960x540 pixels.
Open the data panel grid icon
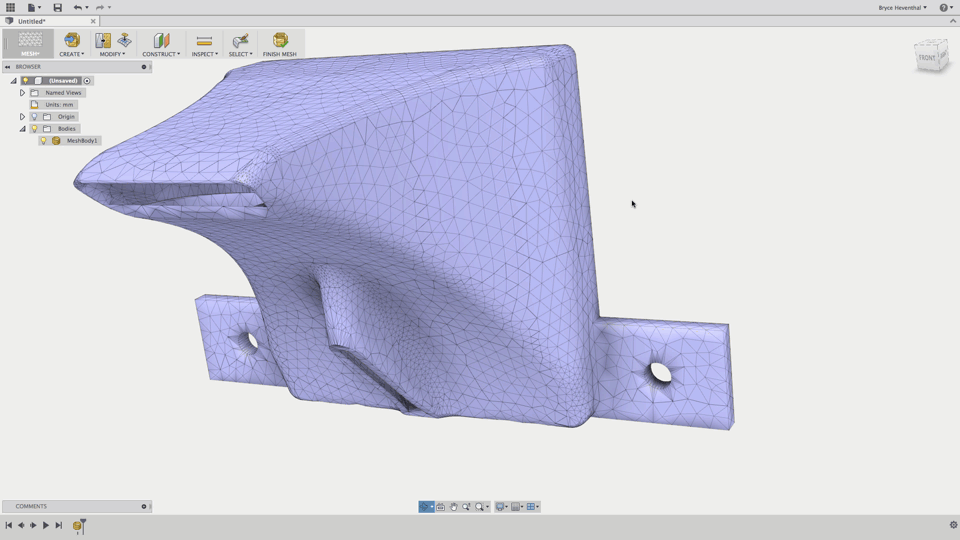pyautogui.click(x=10, y=7)
